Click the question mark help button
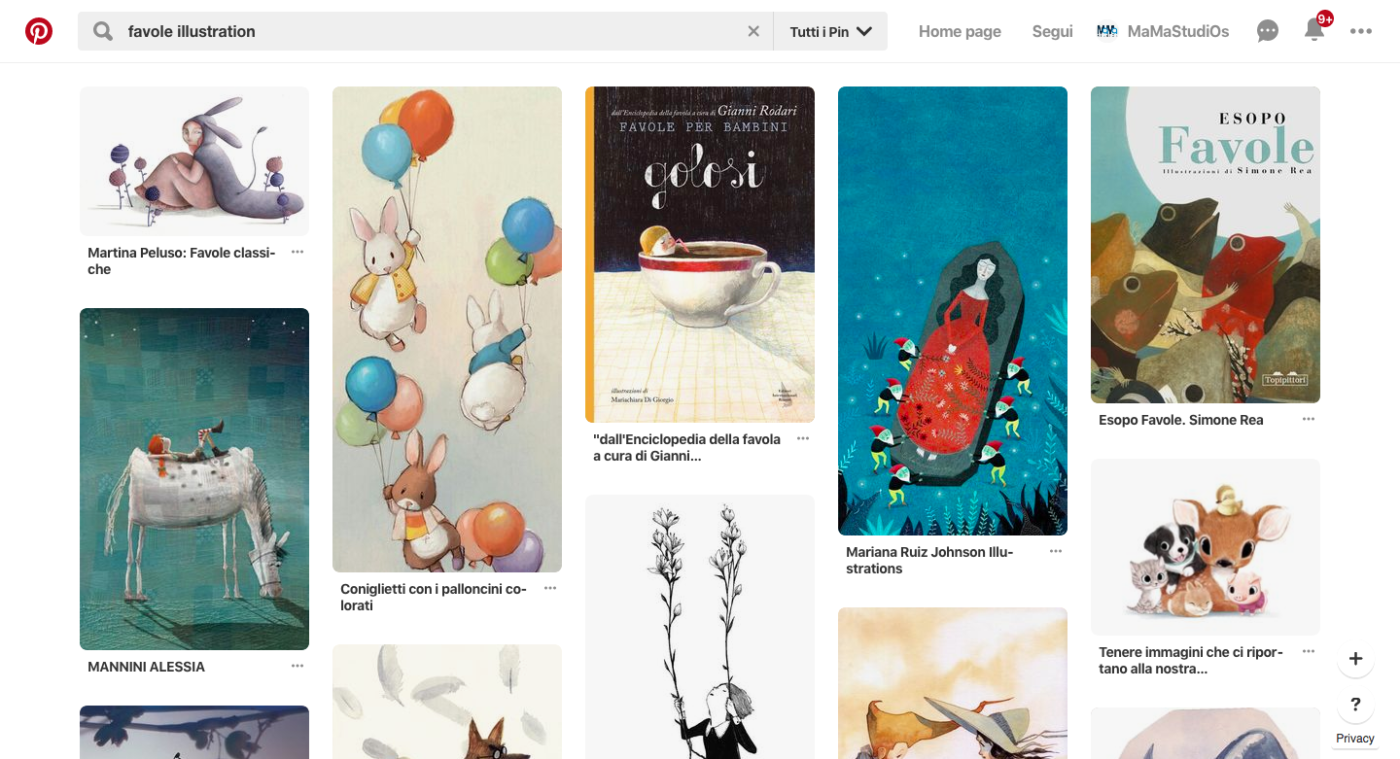1400x759 pixels. point(1355,704)
